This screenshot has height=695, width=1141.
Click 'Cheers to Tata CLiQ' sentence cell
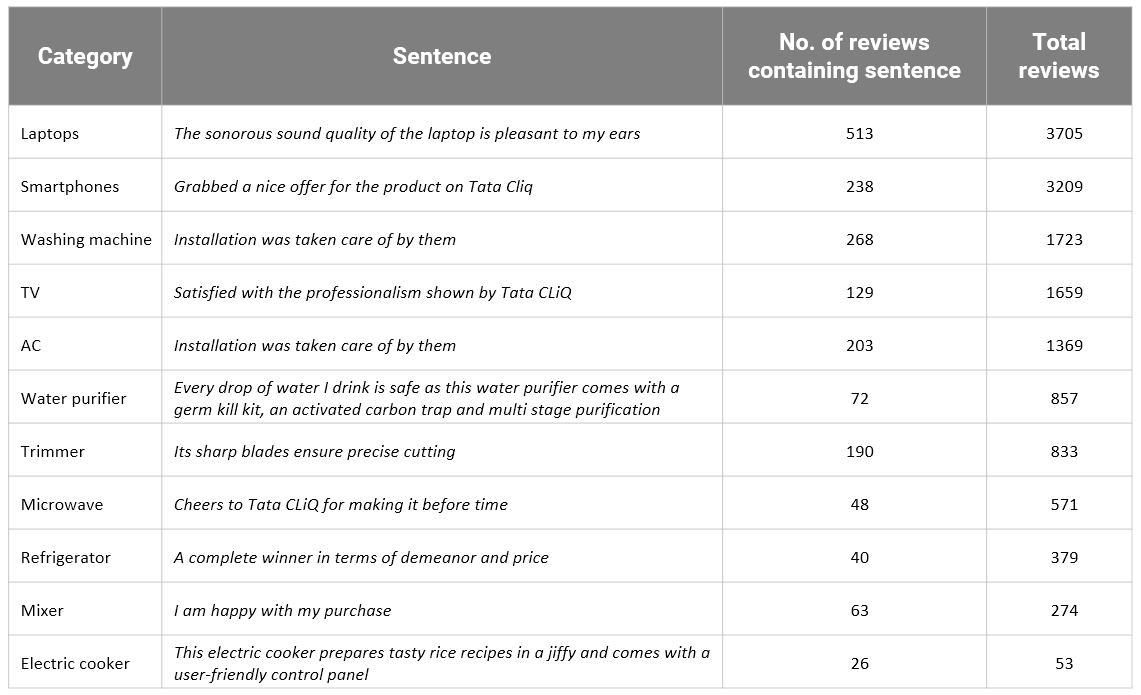coord(341,504)
